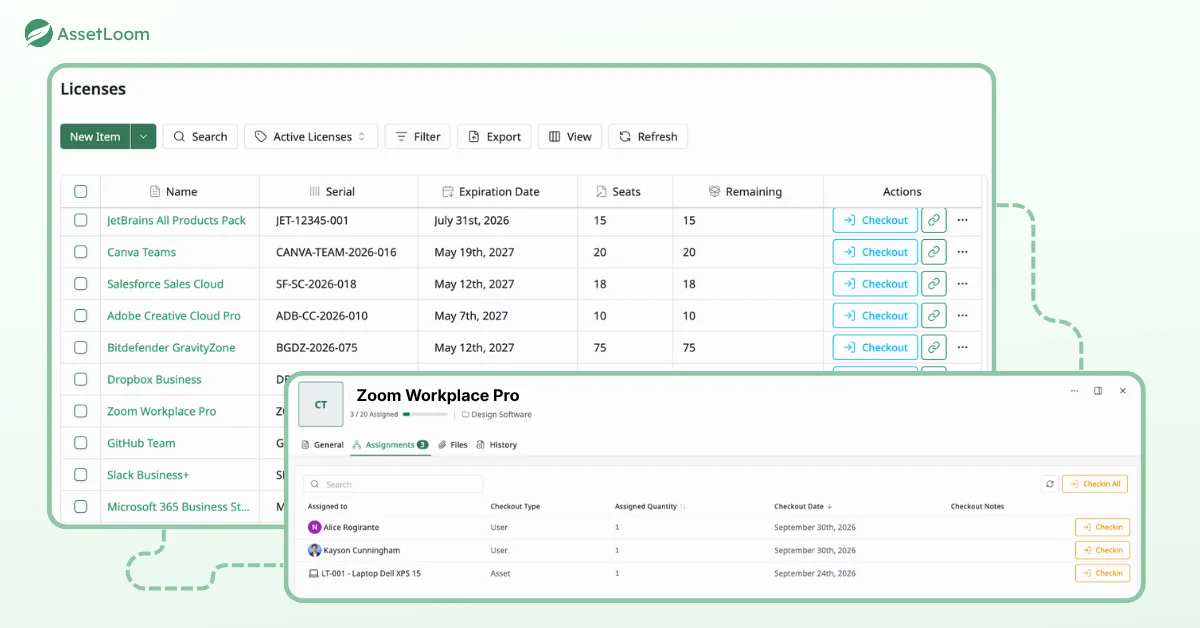Close the Zoom Workplace Pro panel

click(x=1123, y=391)
